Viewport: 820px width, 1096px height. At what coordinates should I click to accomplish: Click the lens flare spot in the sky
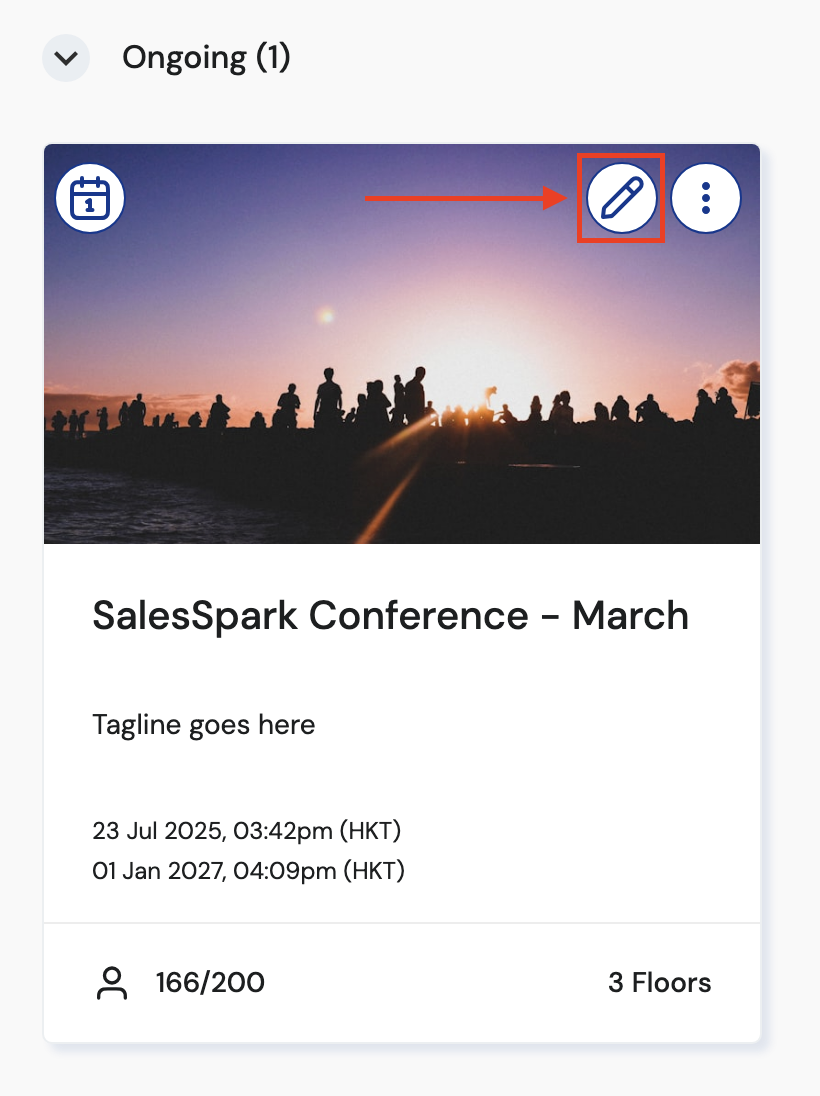pos(326,317)
